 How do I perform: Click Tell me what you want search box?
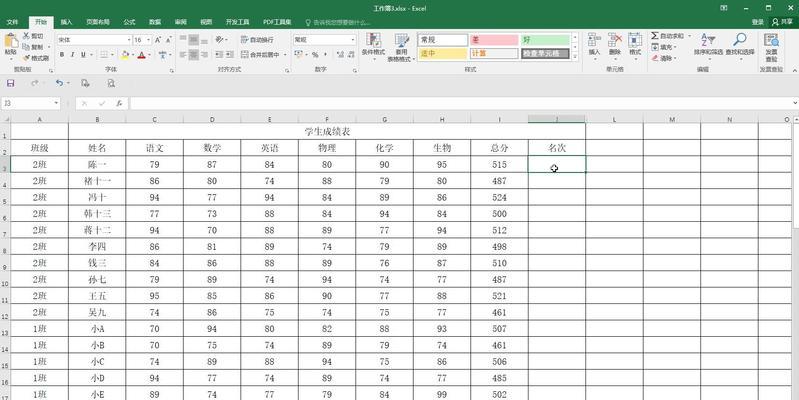(x=337, y=22)
